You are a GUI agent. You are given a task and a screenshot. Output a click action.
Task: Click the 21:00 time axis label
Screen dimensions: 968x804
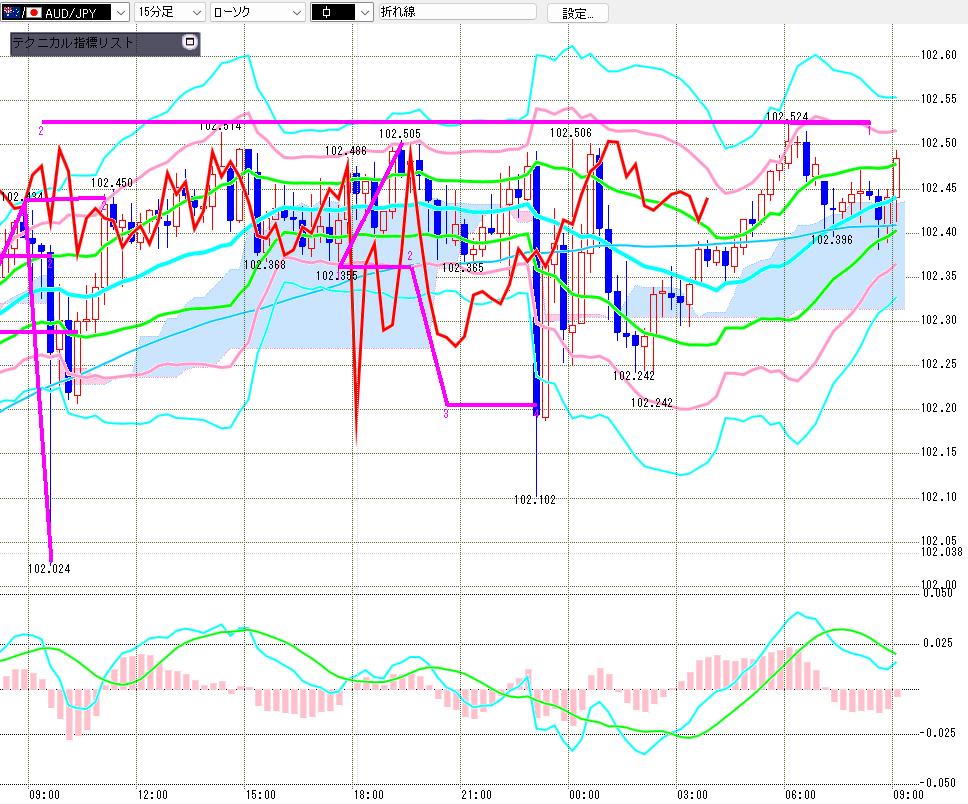coord(476,795)
